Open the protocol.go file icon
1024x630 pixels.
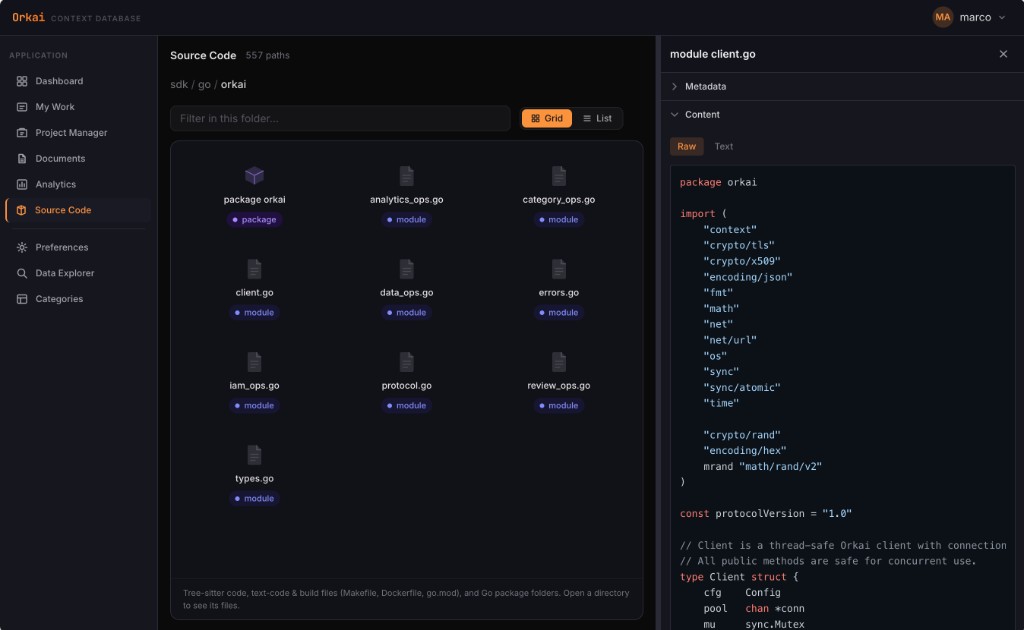click(406, 362)
